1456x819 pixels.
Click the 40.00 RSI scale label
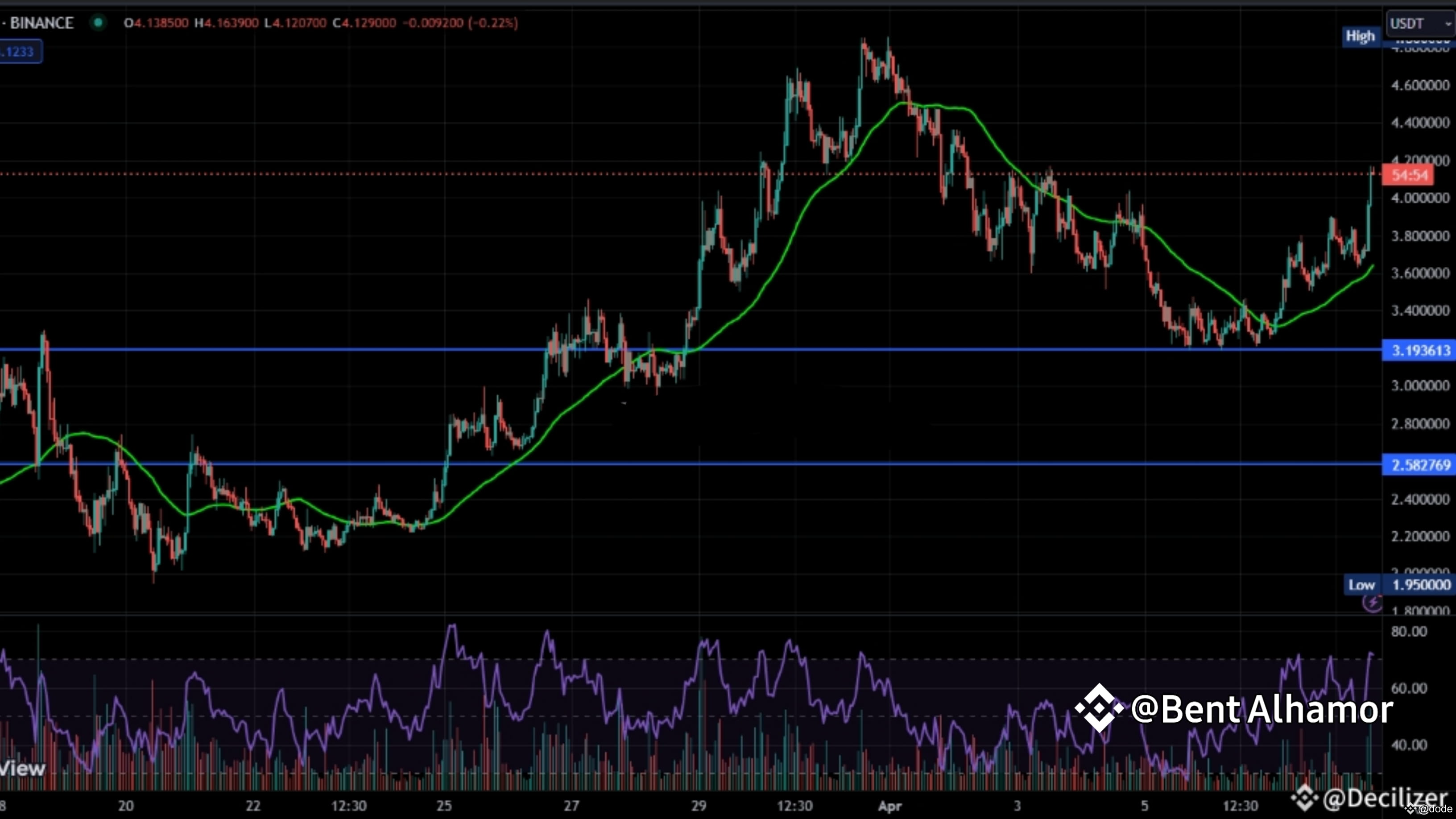tap(1409, 745)
